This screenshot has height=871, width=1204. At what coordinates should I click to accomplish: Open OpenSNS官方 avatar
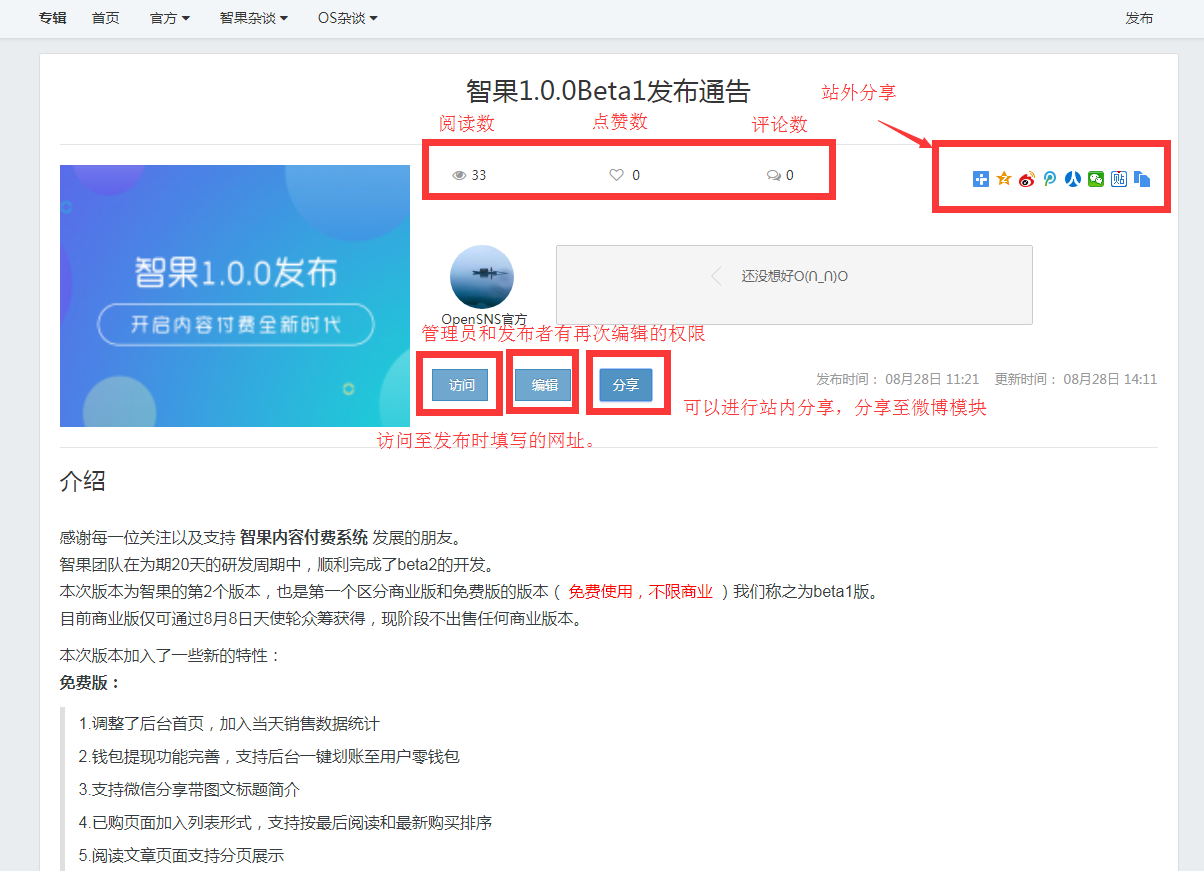click(482, 277)
